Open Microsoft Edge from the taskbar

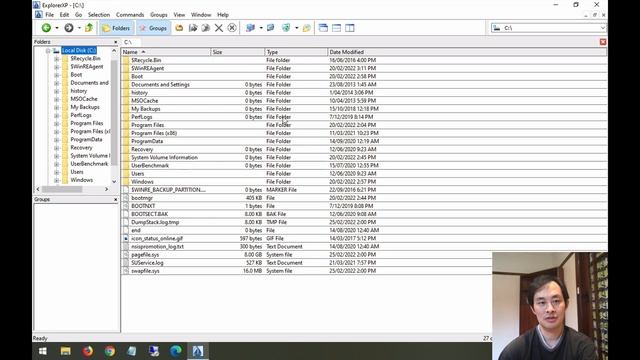(176, 351)
